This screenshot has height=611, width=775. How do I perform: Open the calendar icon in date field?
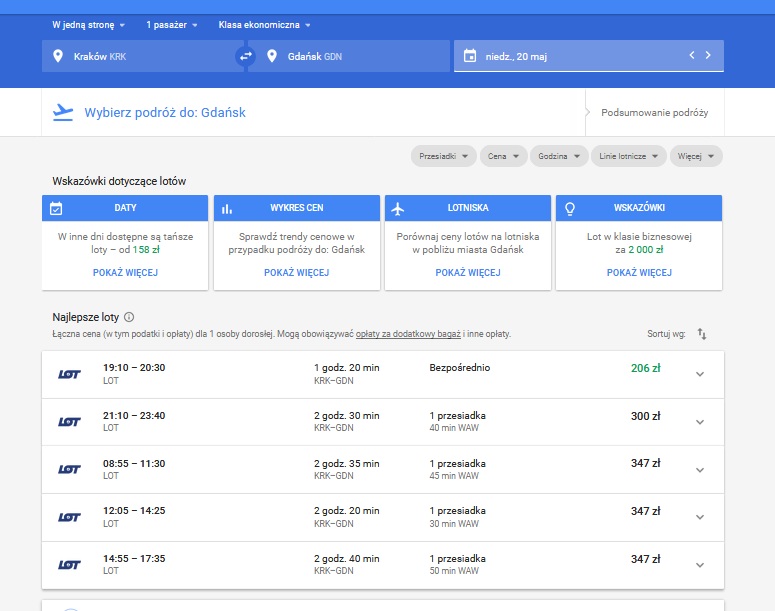point(470,56)
